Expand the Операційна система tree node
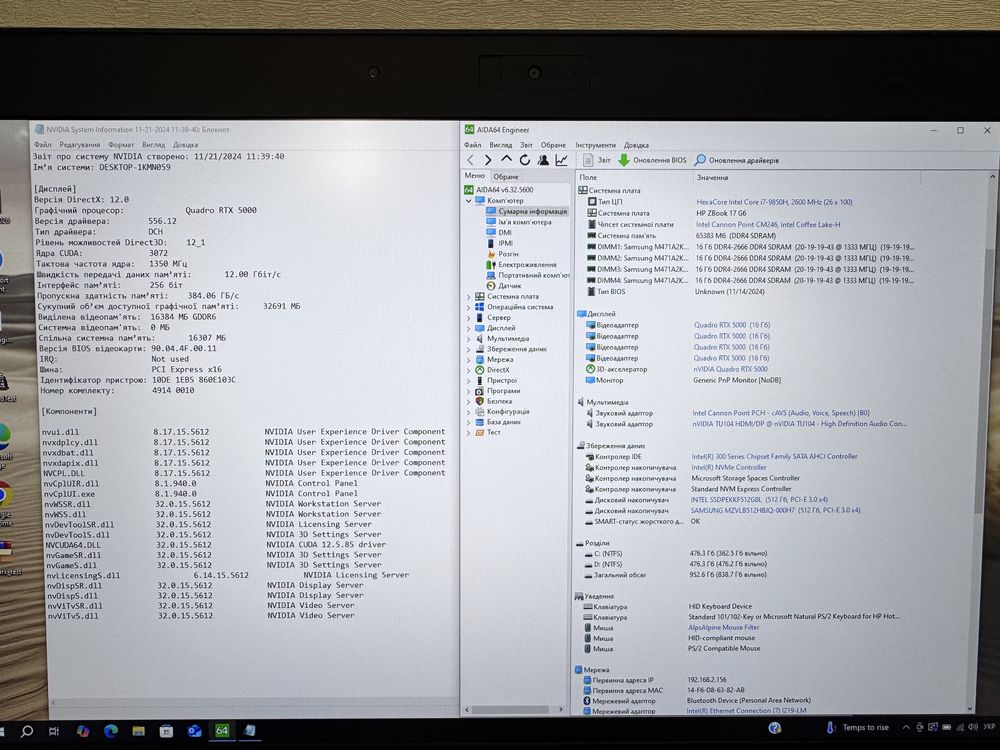Image resolution: width=1000 pixels, height=750 pixels. point(469,307)
